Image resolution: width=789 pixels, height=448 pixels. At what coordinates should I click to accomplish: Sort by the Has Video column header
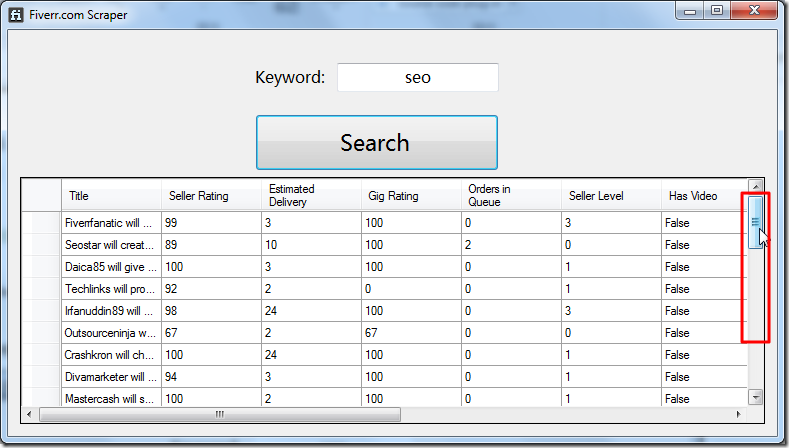point(704,195)
